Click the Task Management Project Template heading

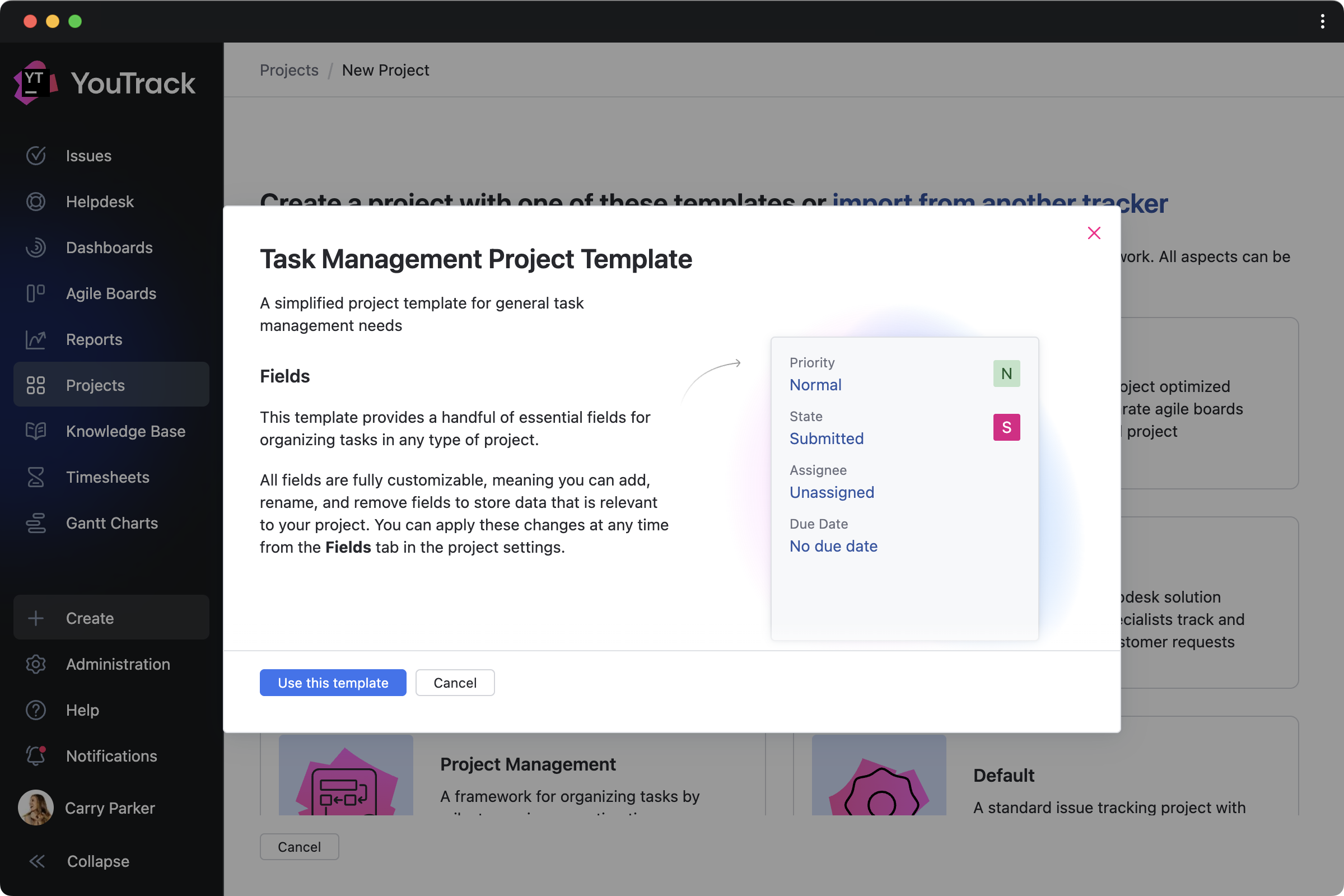point(476,259)
